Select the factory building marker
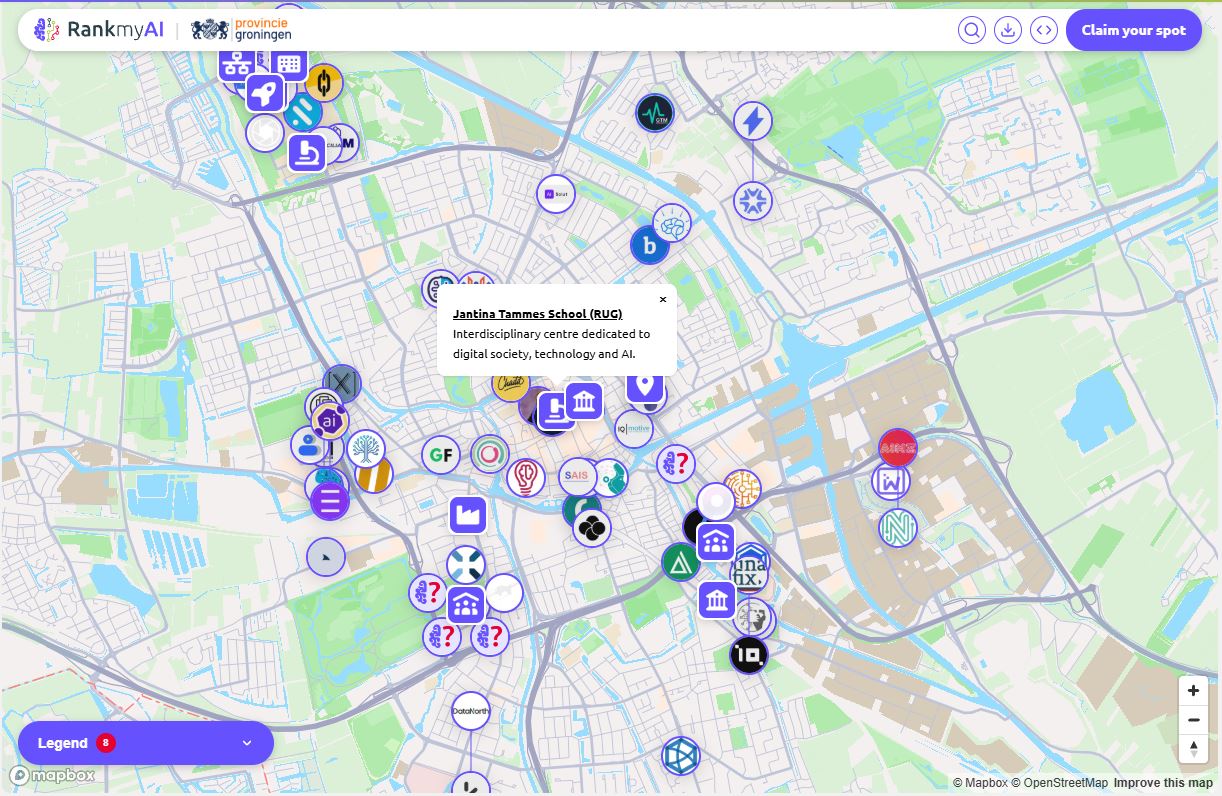Screen dimensions: 1222x796 click(467, 515)
